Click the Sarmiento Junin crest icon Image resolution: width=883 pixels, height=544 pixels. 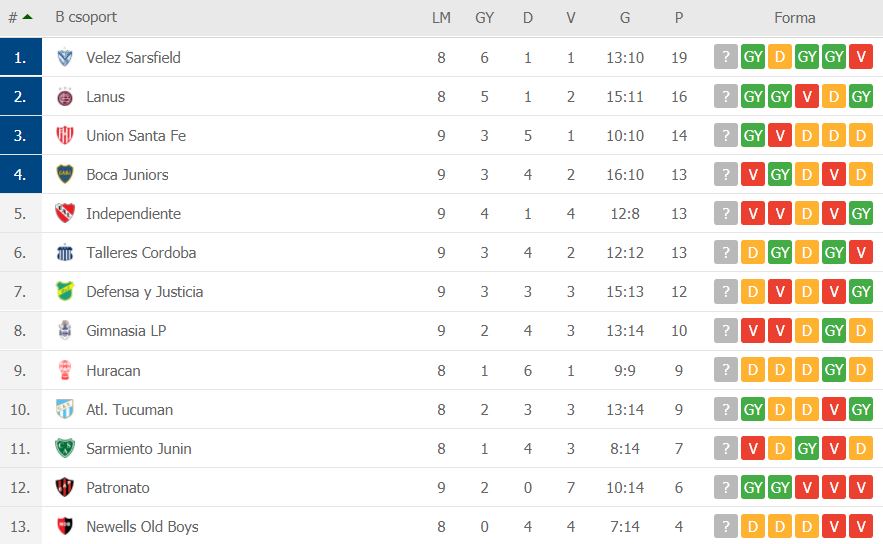[65, 449]
